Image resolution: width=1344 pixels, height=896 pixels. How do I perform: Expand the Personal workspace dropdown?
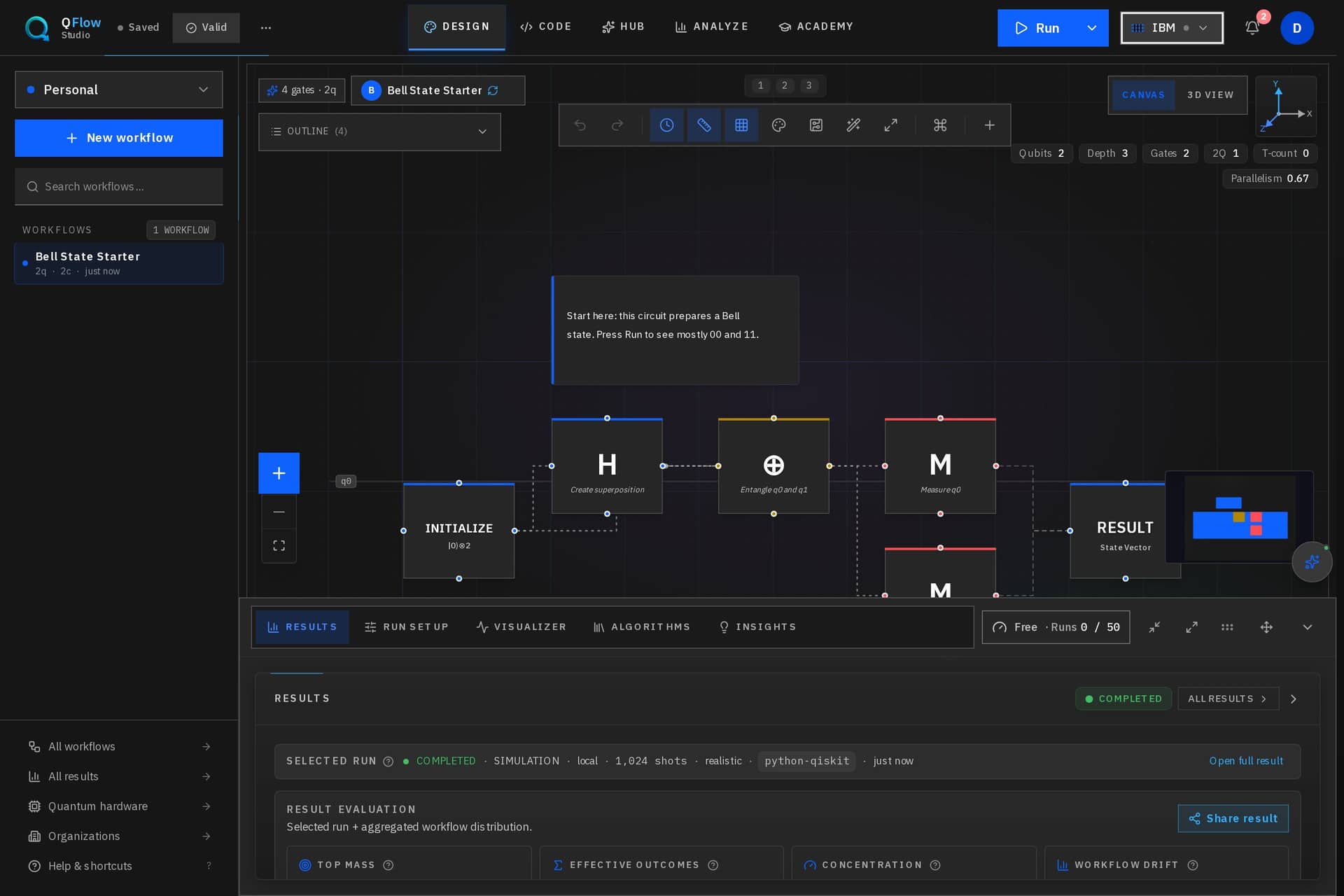(x=119, y=90)
